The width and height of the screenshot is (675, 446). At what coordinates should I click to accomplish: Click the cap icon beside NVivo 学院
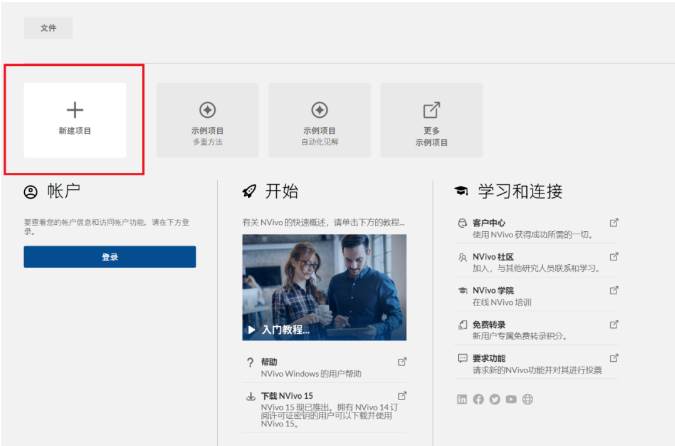click(x=462, y=291)
